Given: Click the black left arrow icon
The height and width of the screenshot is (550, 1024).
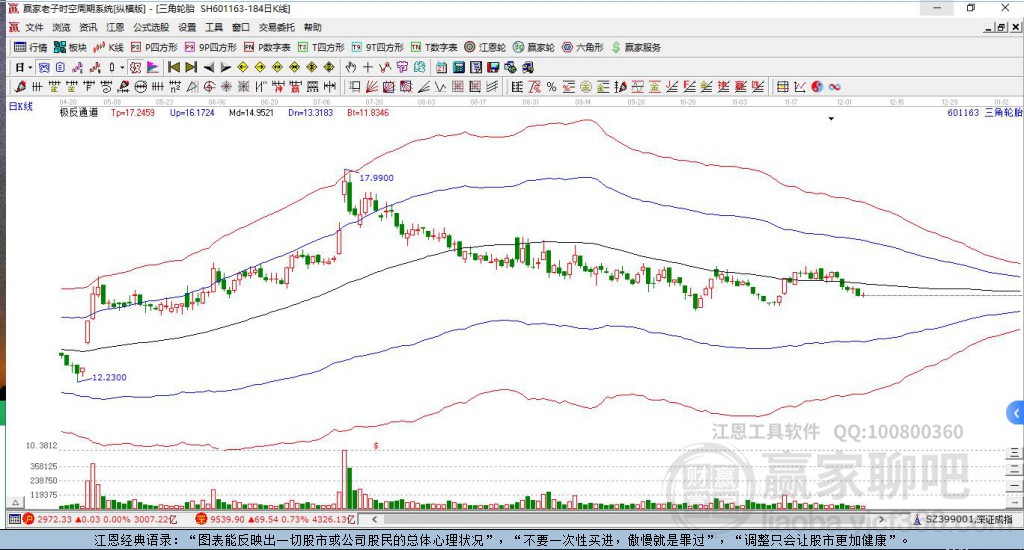Looking at the screenshot, I should tap(208, 67).
